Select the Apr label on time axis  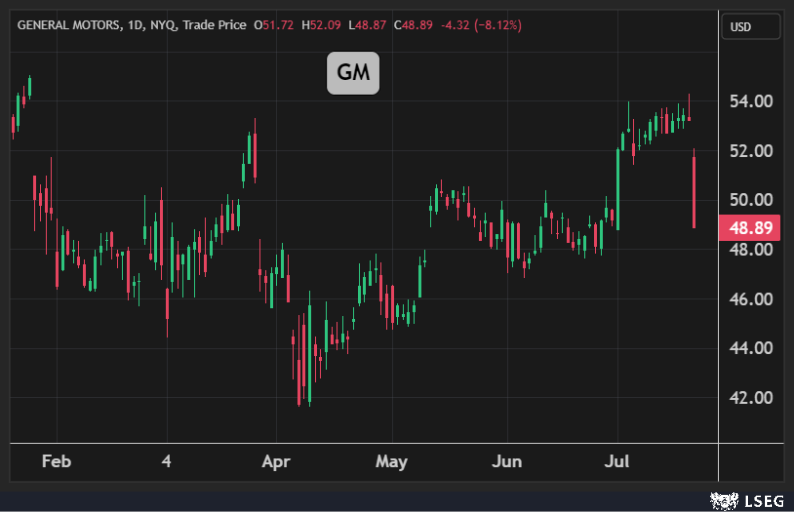tap(275, 462)
